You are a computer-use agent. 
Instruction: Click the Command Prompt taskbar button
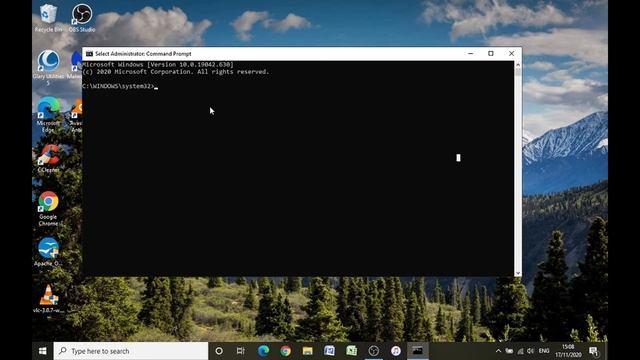[x=418, y=351]
